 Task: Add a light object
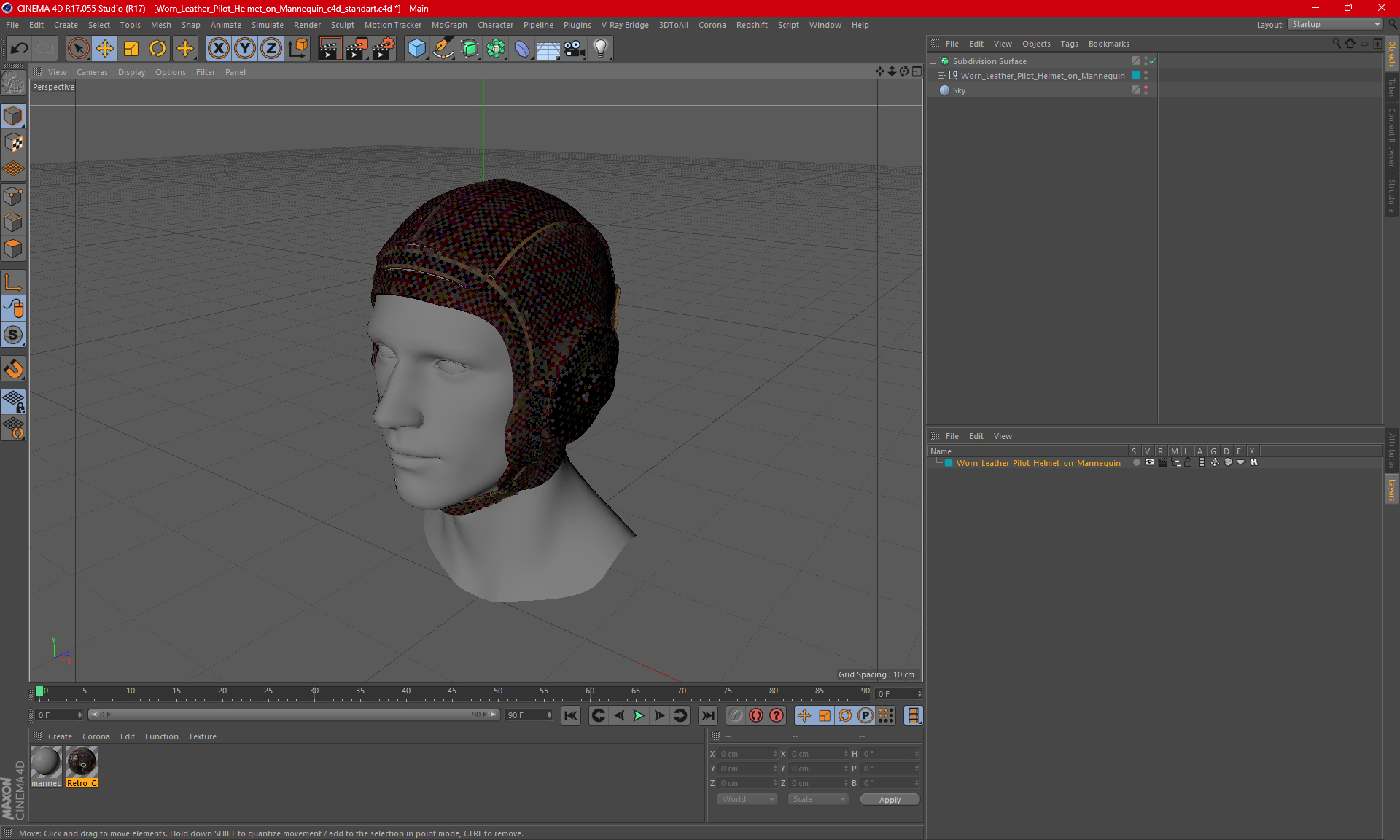(601, 49)
